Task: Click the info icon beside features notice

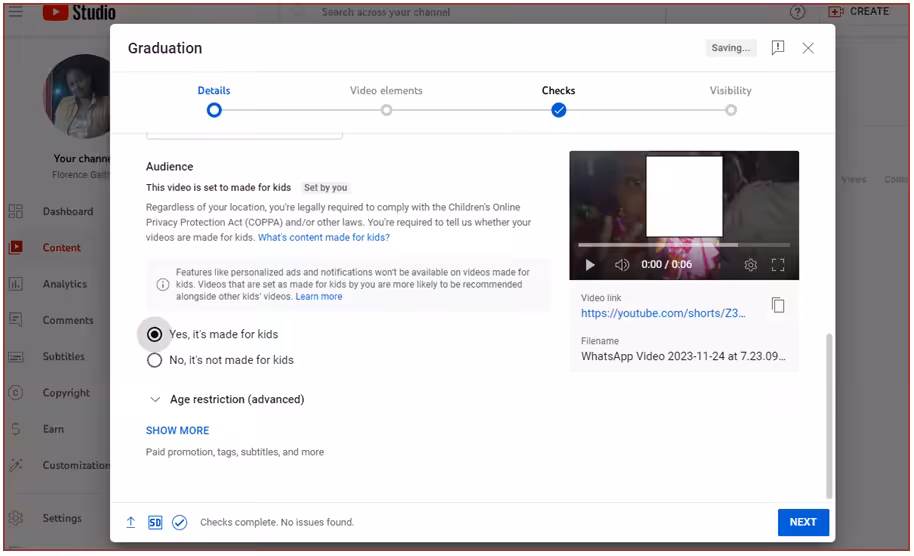Action: click(163, 284)
